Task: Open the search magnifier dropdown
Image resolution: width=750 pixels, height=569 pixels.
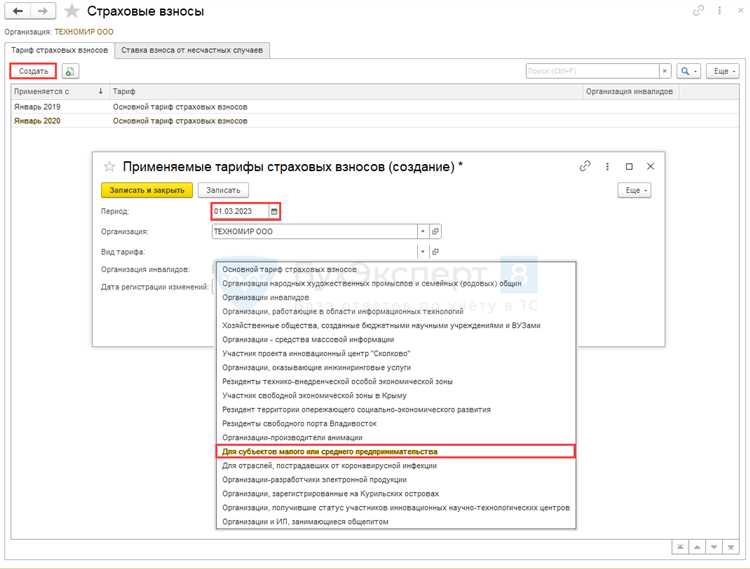Action: coord(688,71)
